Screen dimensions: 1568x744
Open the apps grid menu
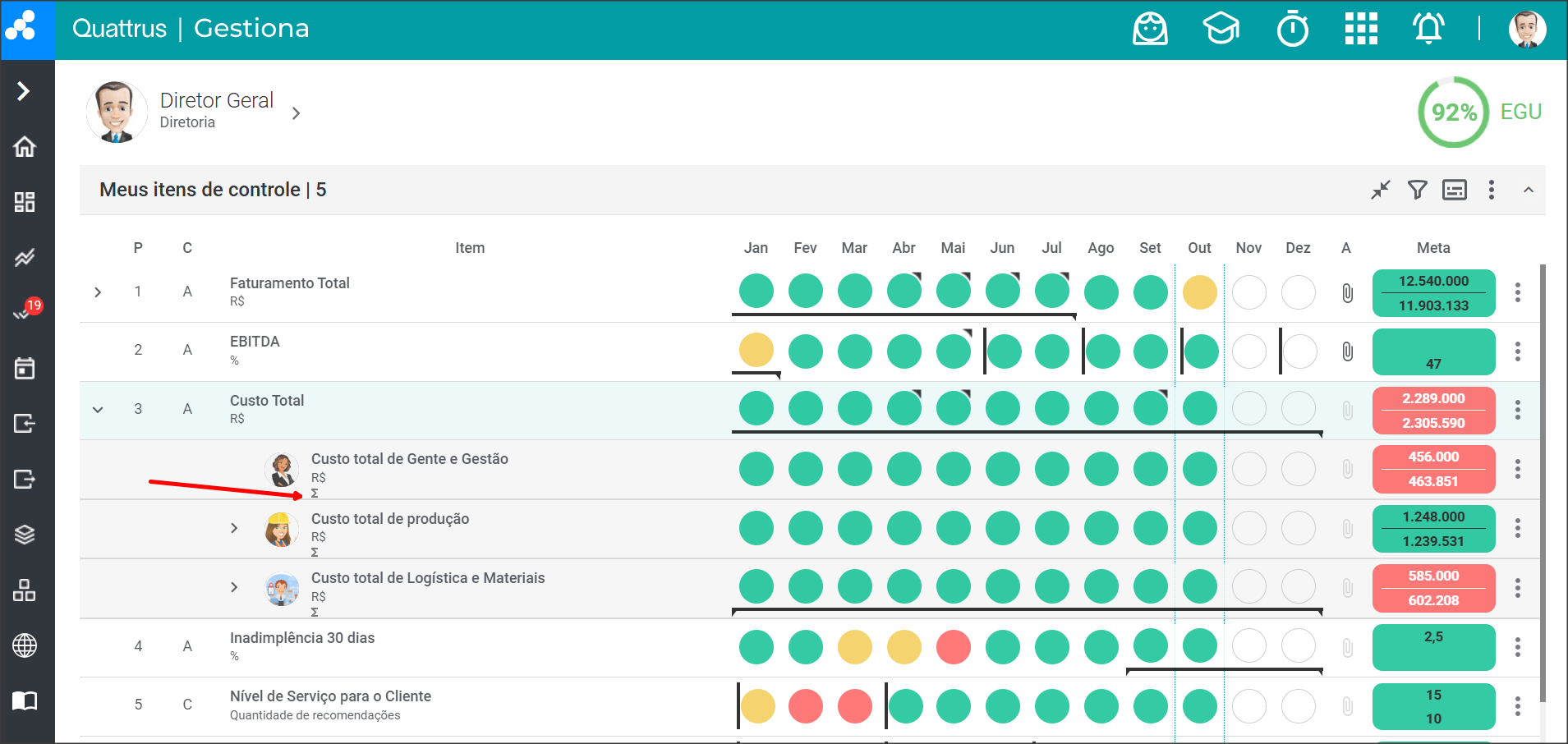pos(1361,30)
